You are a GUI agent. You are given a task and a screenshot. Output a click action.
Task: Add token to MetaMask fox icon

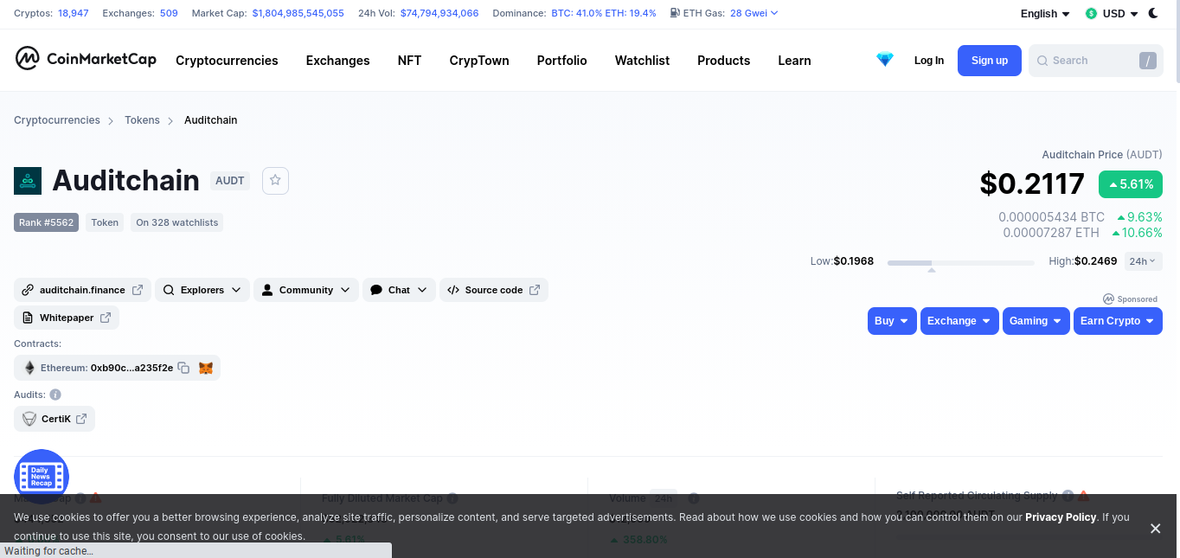coord(205,368)
